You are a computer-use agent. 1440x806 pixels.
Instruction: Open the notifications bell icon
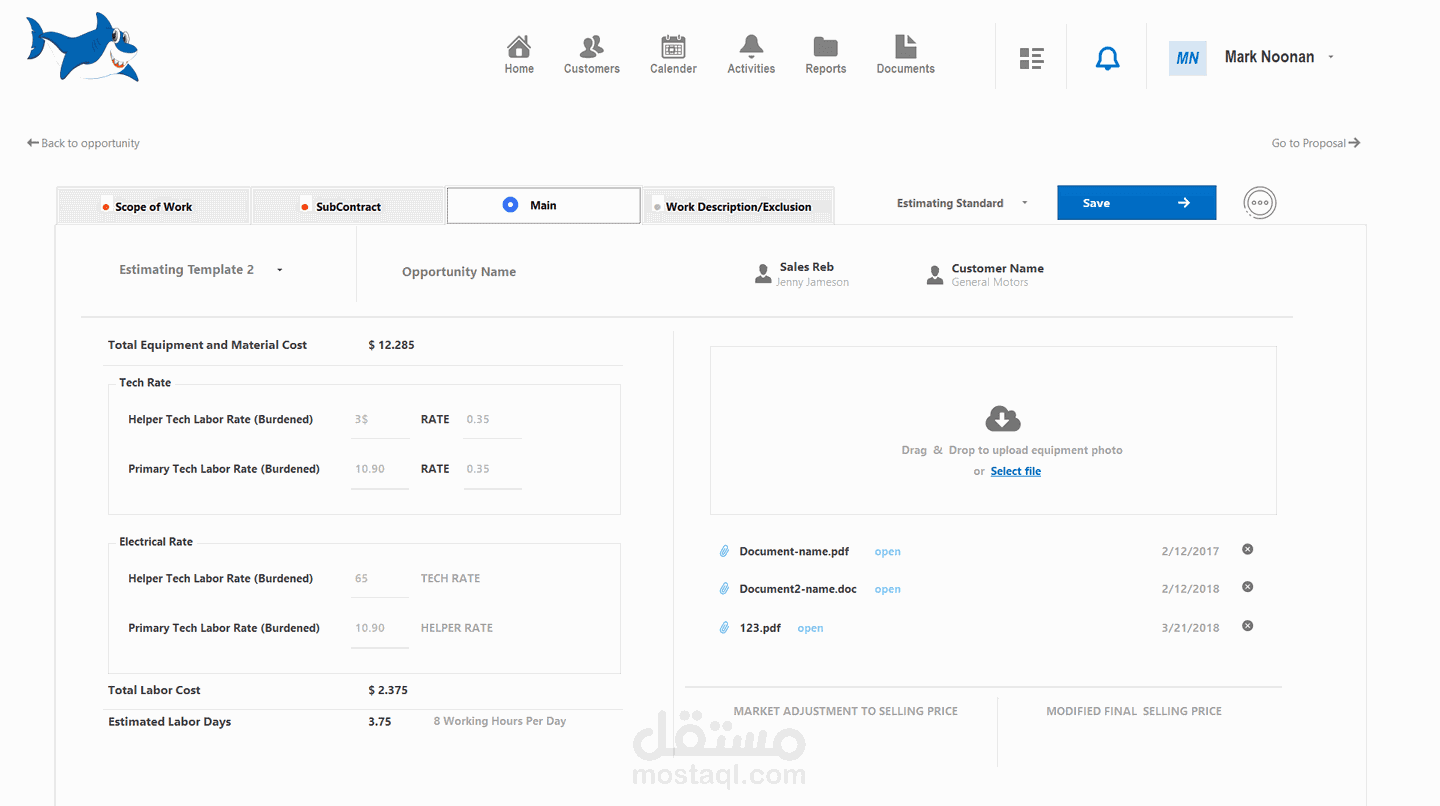1107,57
